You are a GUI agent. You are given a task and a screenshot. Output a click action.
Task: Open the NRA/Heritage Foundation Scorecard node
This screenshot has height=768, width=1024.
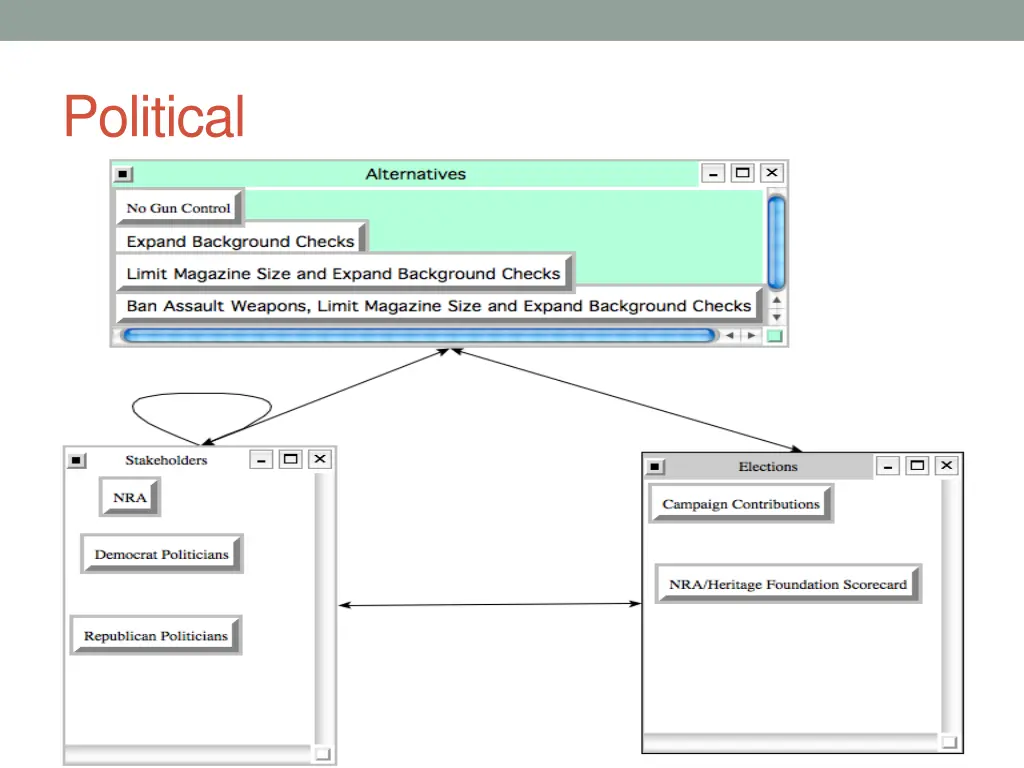point(788,584)
